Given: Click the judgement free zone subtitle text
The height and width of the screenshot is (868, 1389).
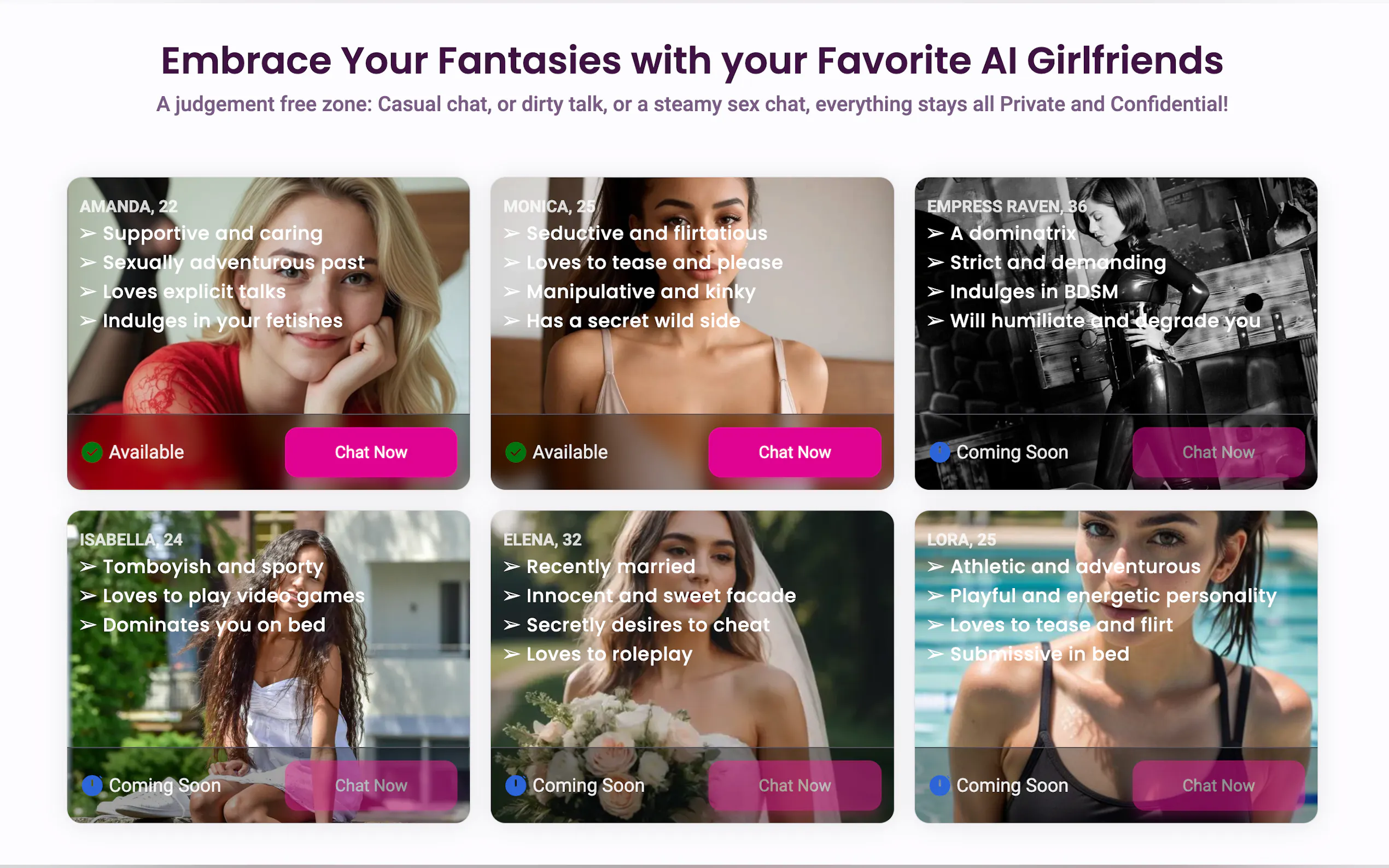Looking at the screenshot, I should [x=692, y=104].
